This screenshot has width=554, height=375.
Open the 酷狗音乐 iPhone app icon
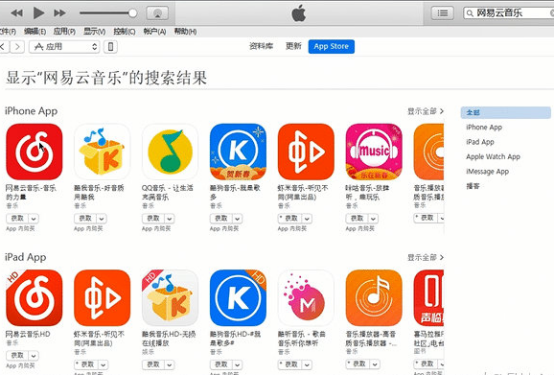coord(238,152)
